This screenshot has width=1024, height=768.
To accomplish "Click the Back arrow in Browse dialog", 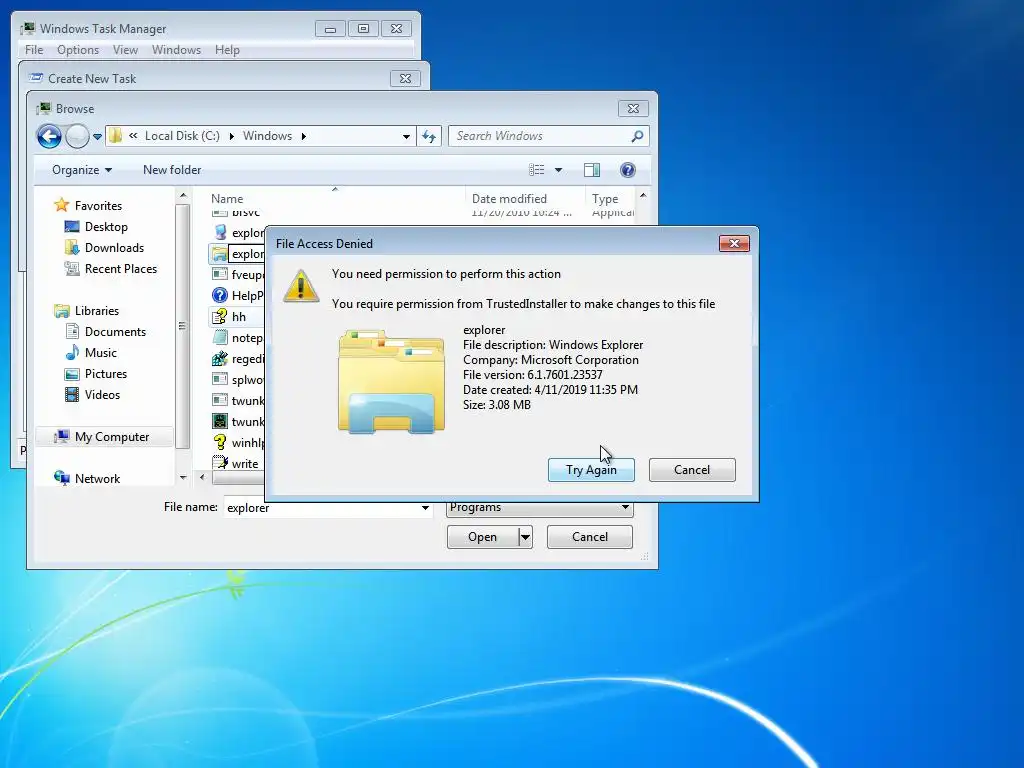I will [50, 136].
